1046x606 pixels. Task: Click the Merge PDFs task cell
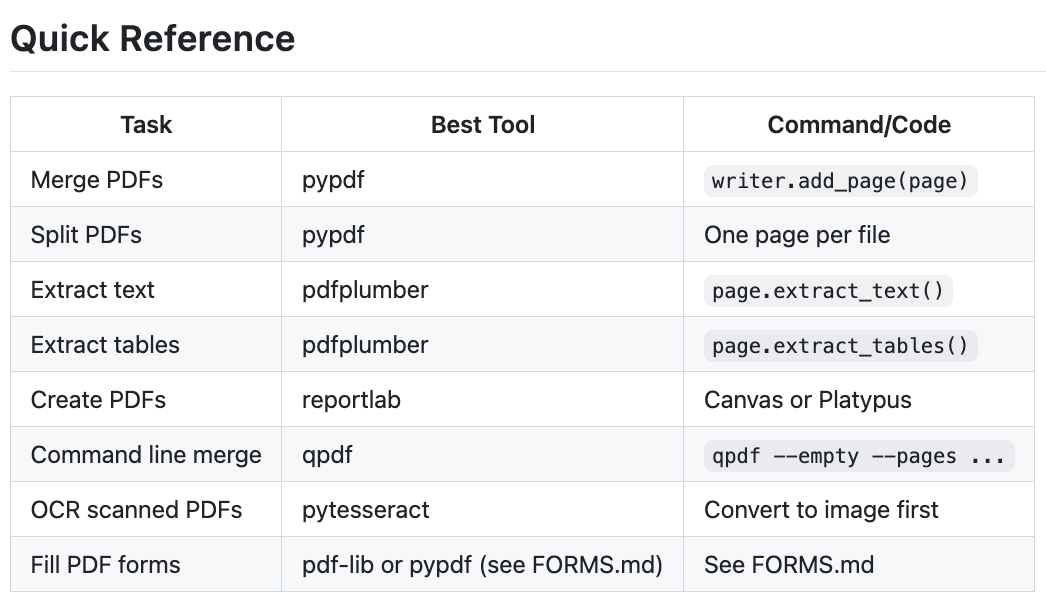coord(97,180)
